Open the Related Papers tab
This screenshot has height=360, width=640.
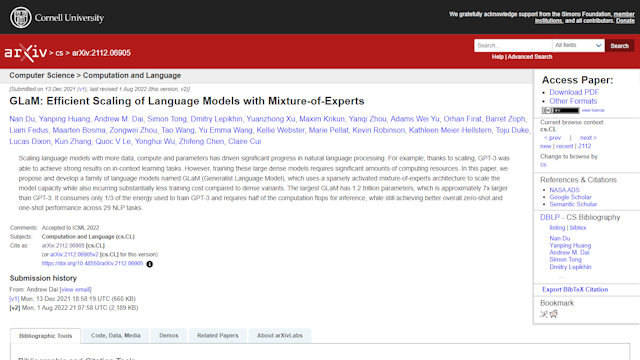218,336
